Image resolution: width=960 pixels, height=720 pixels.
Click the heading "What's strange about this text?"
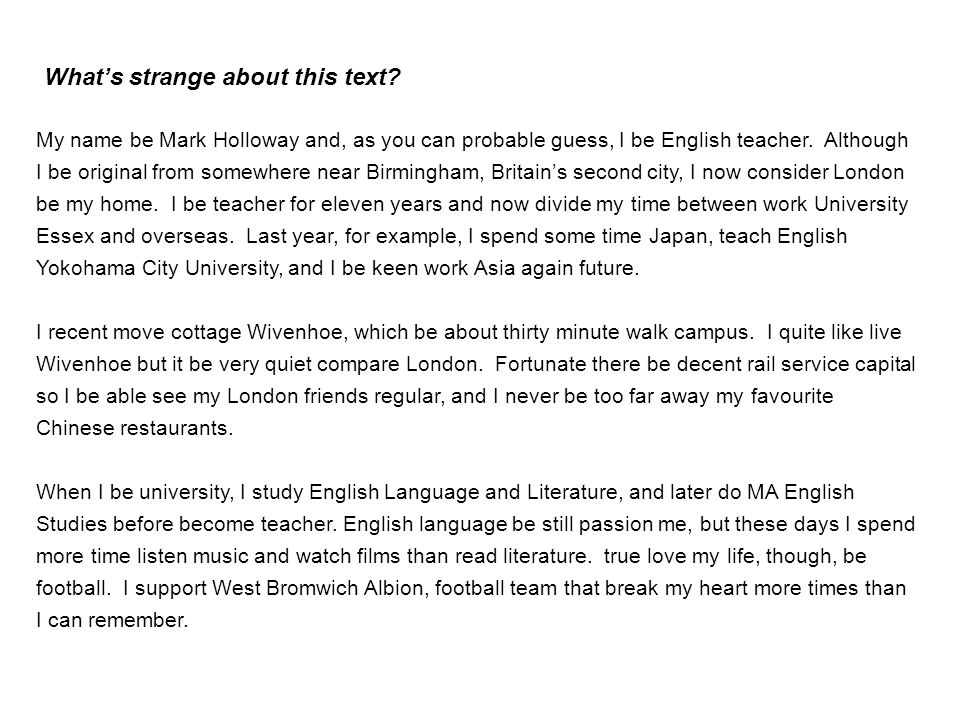coord(222,77)
